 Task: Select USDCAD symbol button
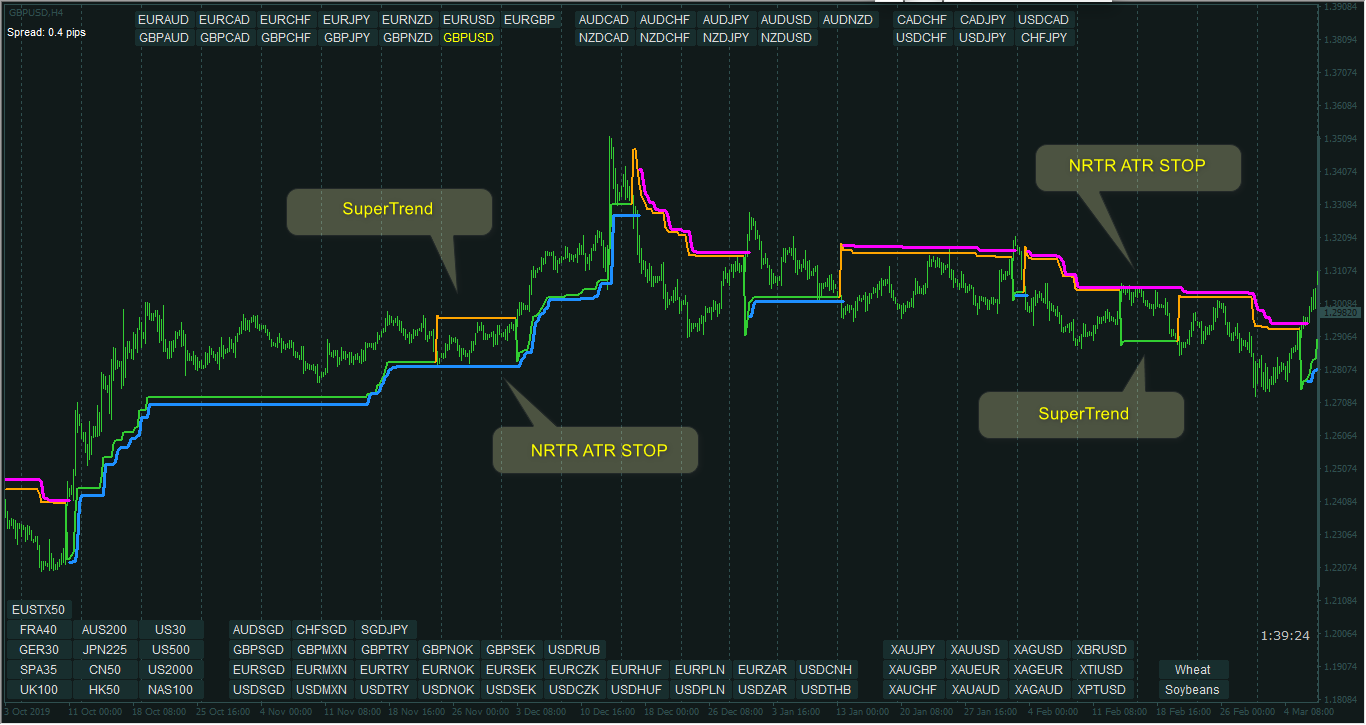(1044, 20)
